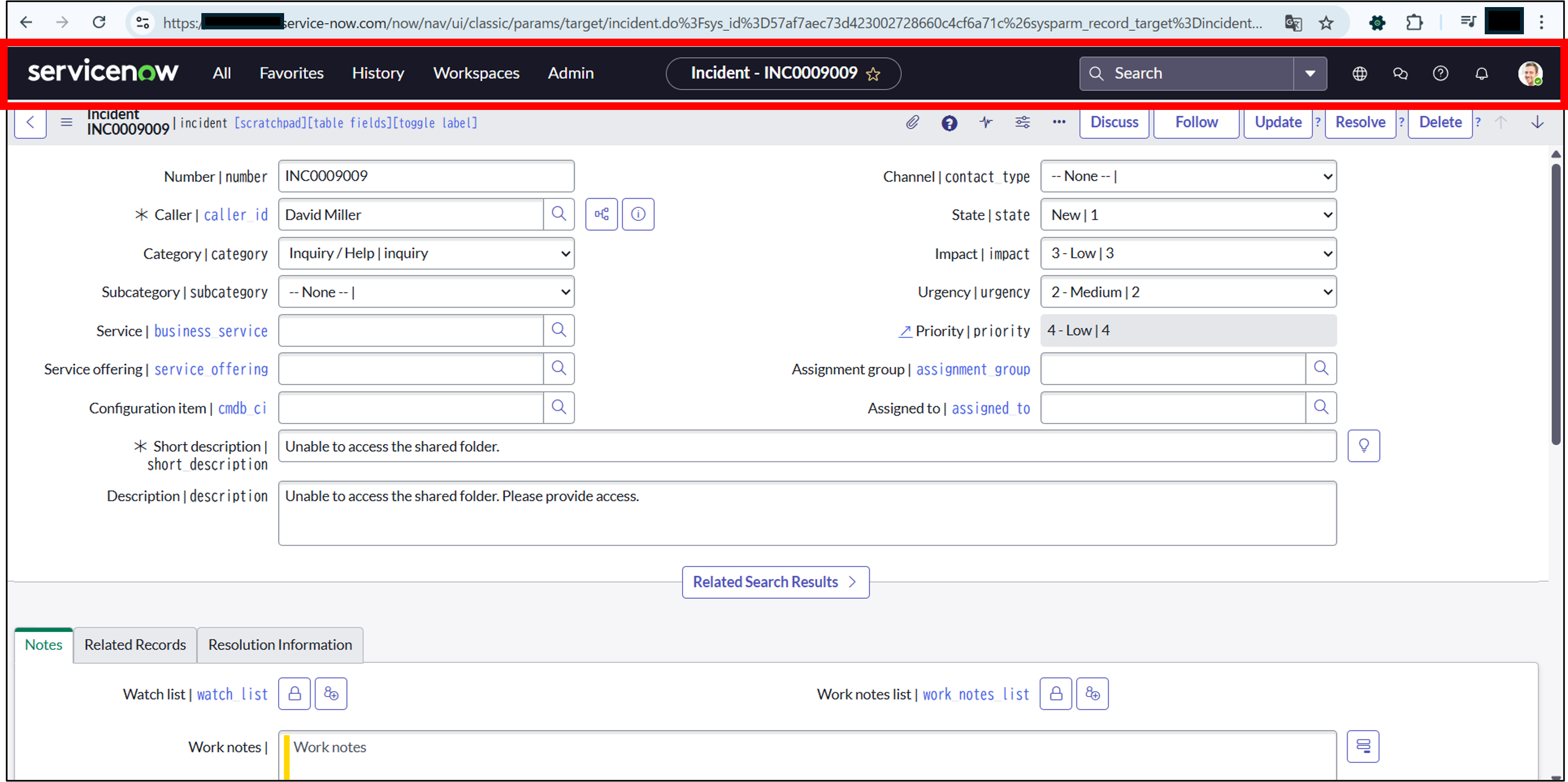Image resolution: width=1568 pixels, height=782 pixels.
Task: Open the Channel contact_type dropdown
Action: pos(1188,176)
